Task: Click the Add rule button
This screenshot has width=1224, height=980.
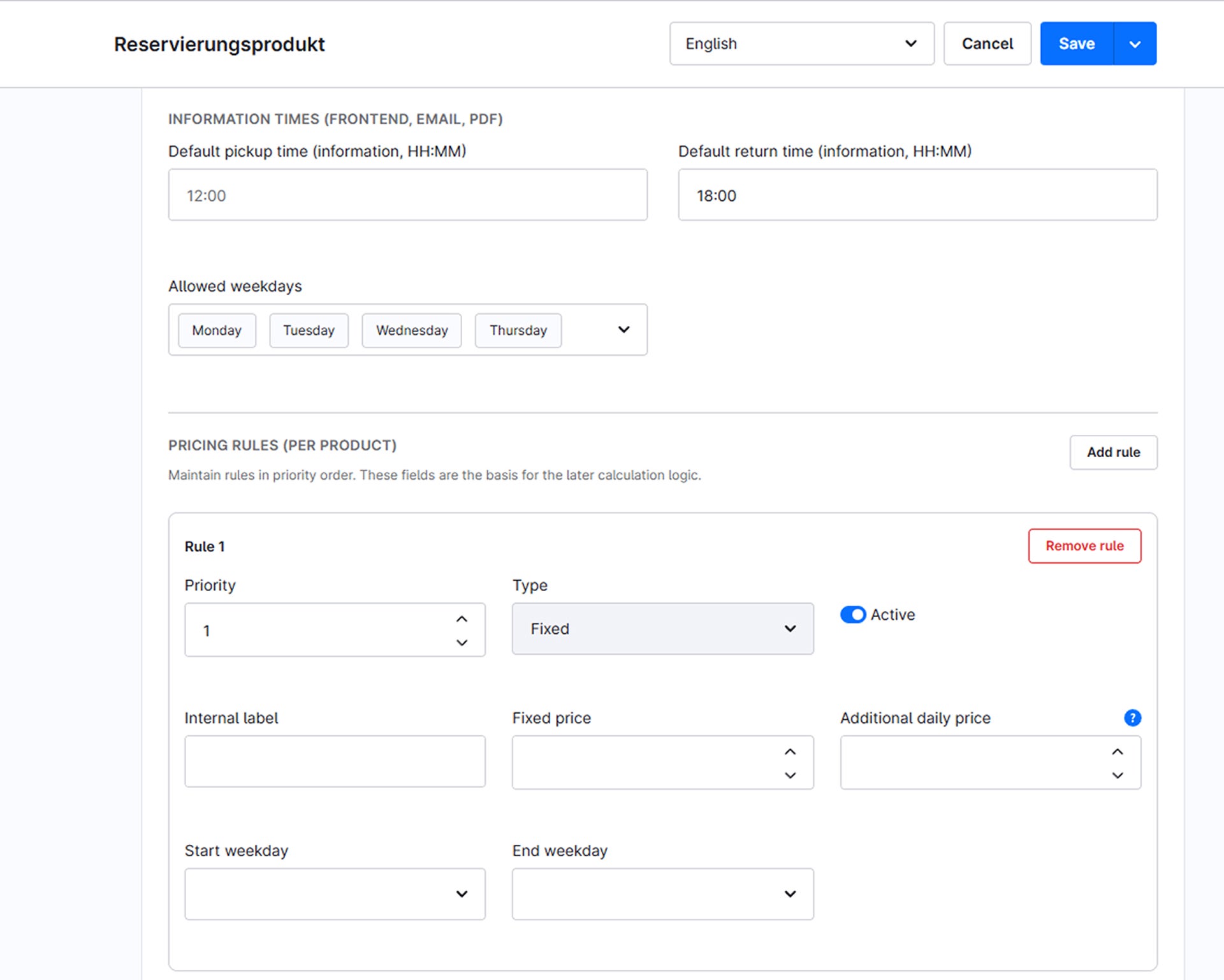Action: pos(1113,452)
